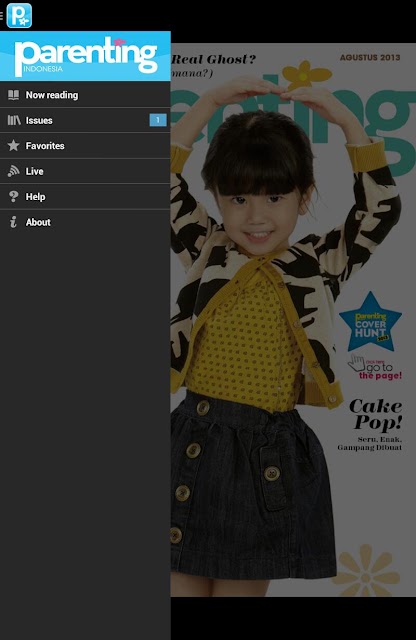
Task: Click the Live feed signal icon
Action: (x=13, y=171)
